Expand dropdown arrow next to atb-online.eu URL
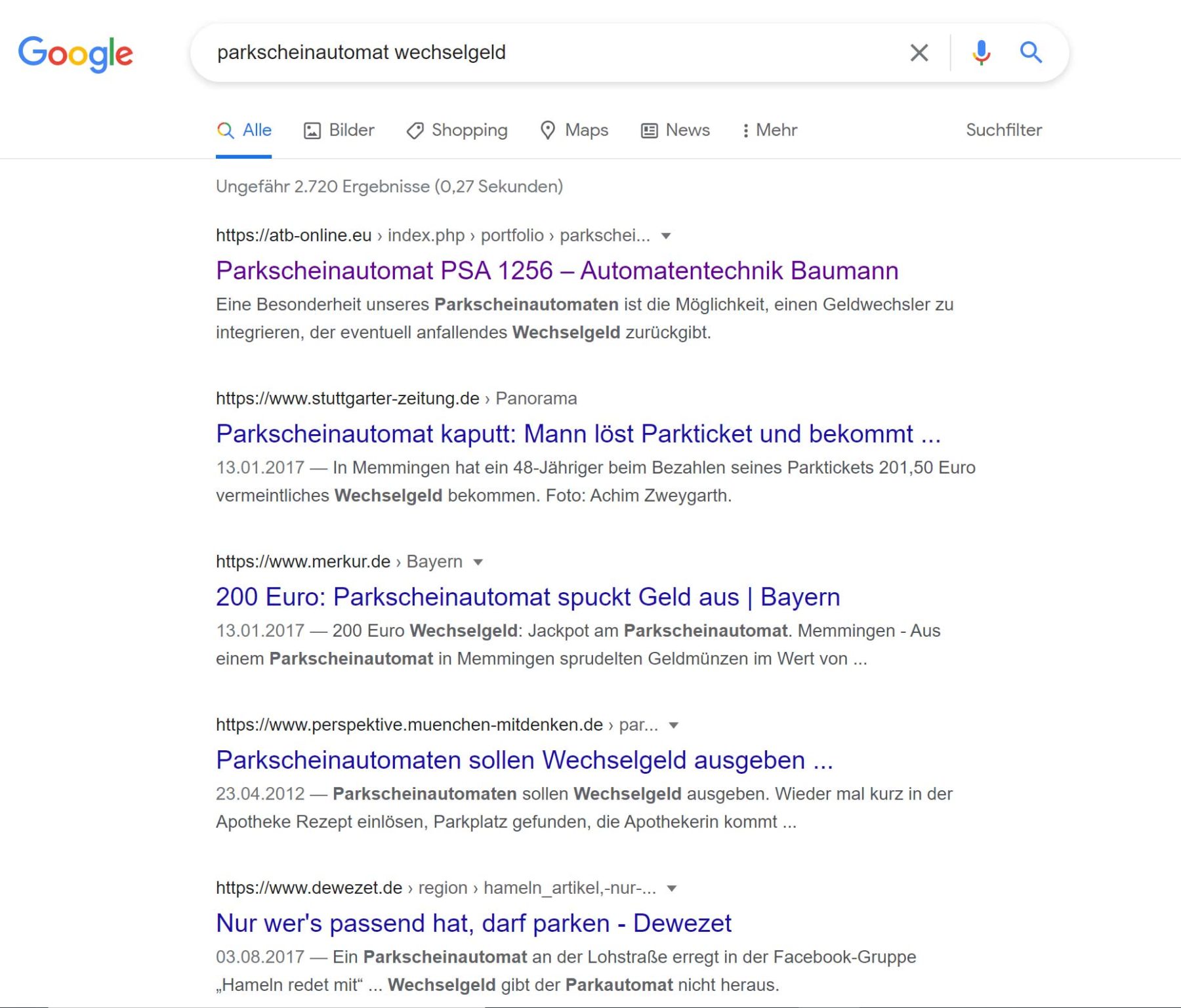1181x1008 pixels. (666, 236)
